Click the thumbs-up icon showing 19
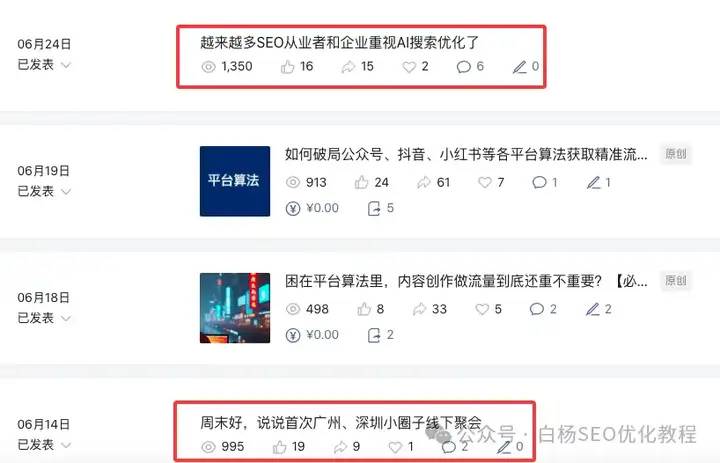The image size is (720, 463). coord(280,447)
